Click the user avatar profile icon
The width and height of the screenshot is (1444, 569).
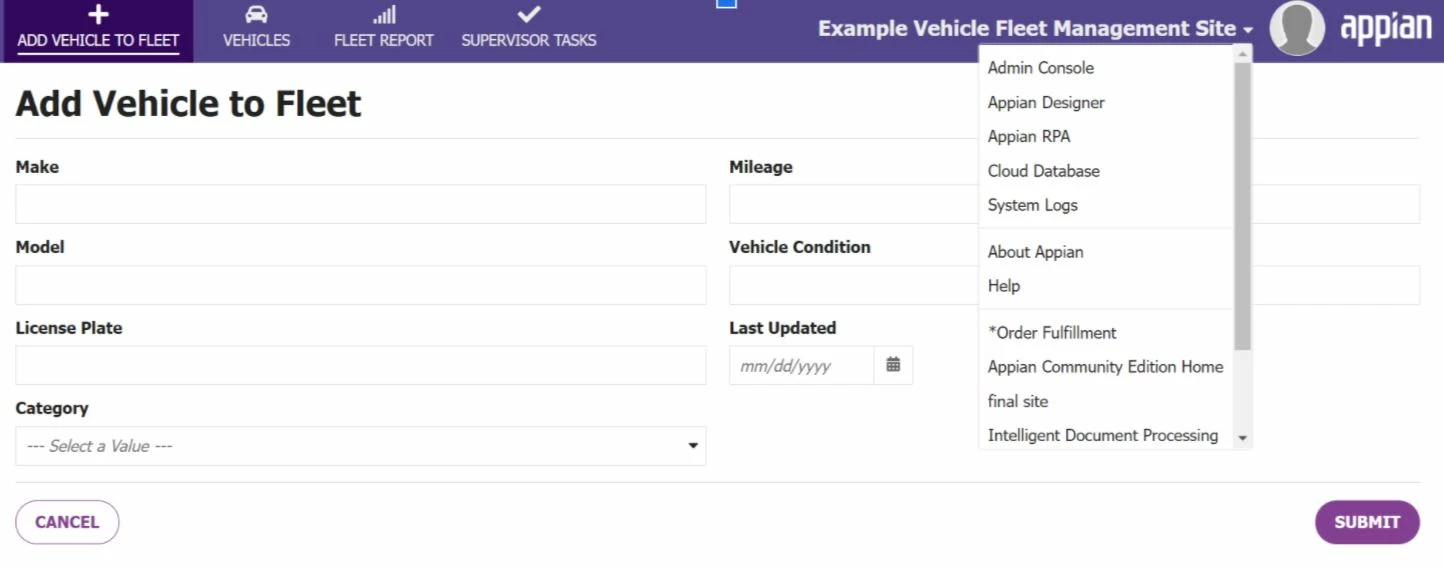[1297, 28]
